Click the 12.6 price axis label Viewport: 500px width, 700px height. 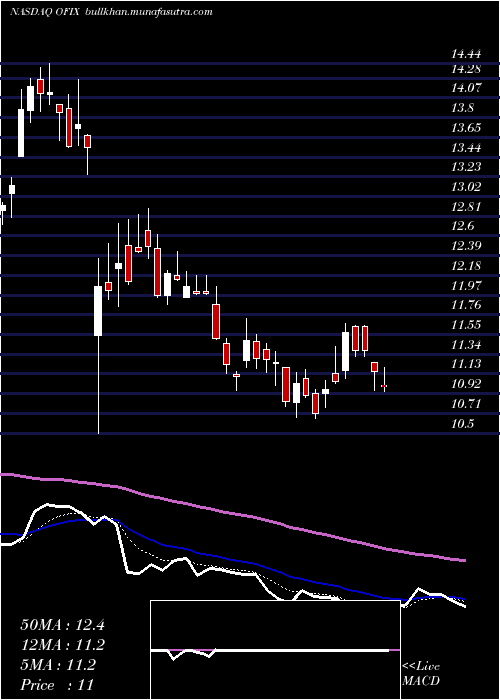coord(462,226)
